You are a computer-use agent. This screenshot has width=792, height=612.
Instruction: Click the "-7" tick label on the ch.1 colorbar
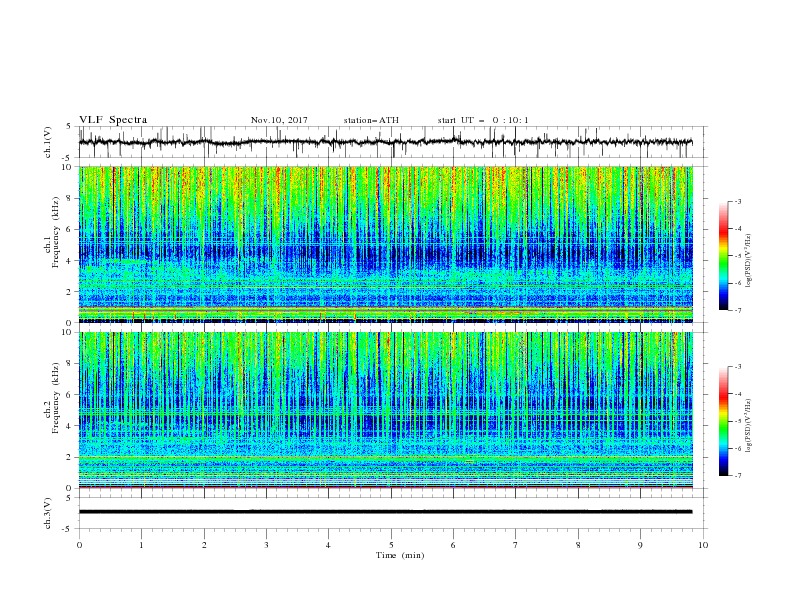coord(738,311)
